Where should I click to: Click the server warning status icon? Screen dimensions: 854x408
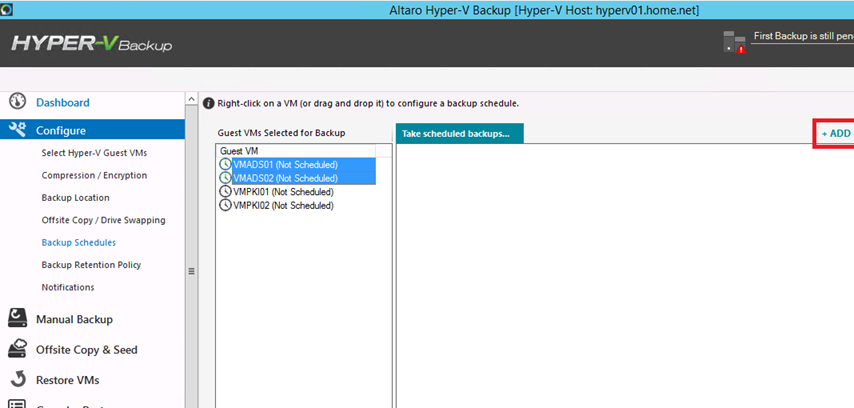[734, 42]
